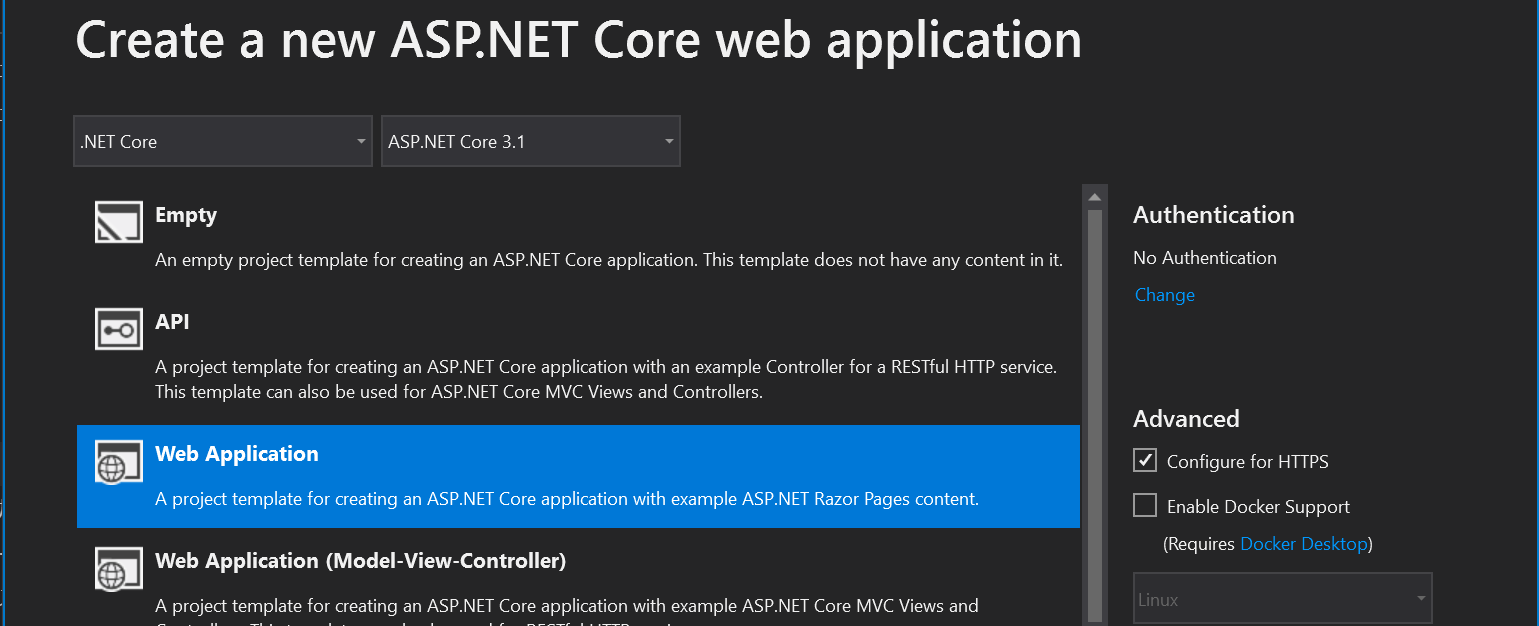The height and width of the screenshot is (626, 1539).
Task: Enable the Docker Support checkbox
Action: pyautogui.click(x=1145, y=505)
